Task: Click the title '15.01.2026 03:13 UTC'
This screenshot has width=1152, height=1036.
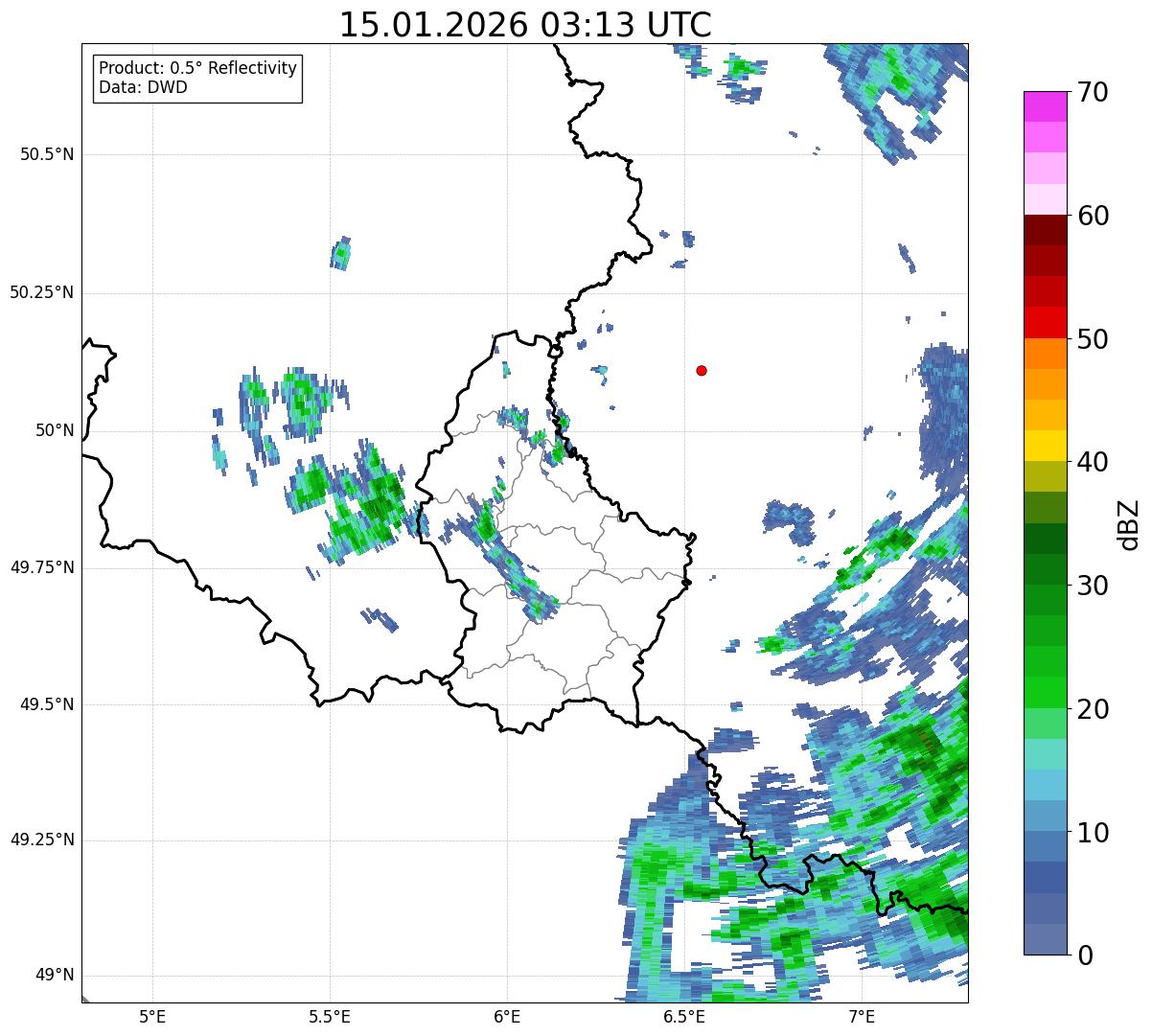Action: pos(525,24)
